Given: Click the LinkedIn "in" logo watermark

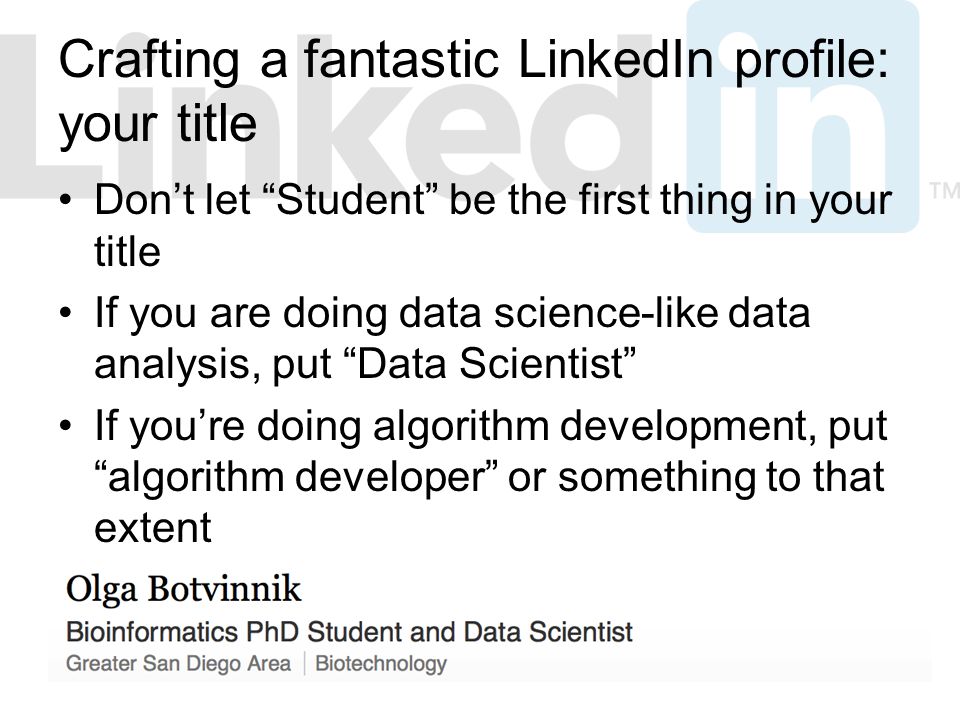Looking at the screenshot, I should point(803,116).
